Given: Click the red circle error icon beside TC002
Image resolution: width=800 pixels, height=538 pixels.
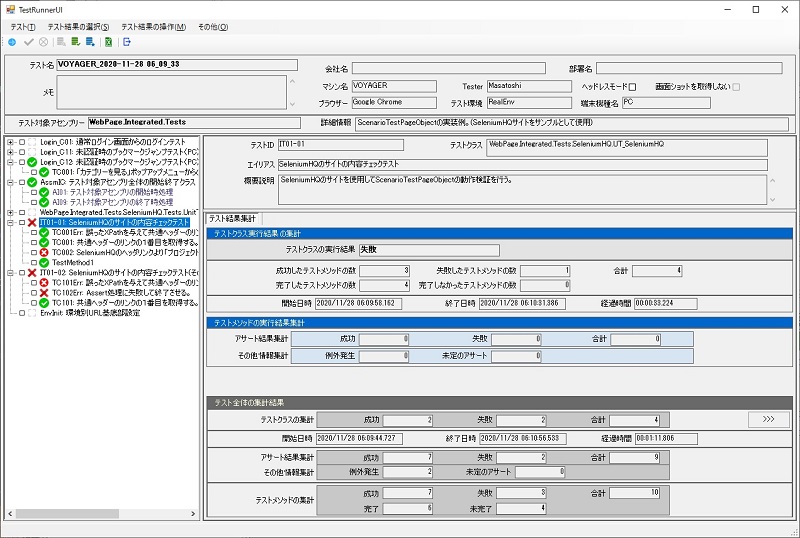Looking at the screenshot, I should pos(44,253).
